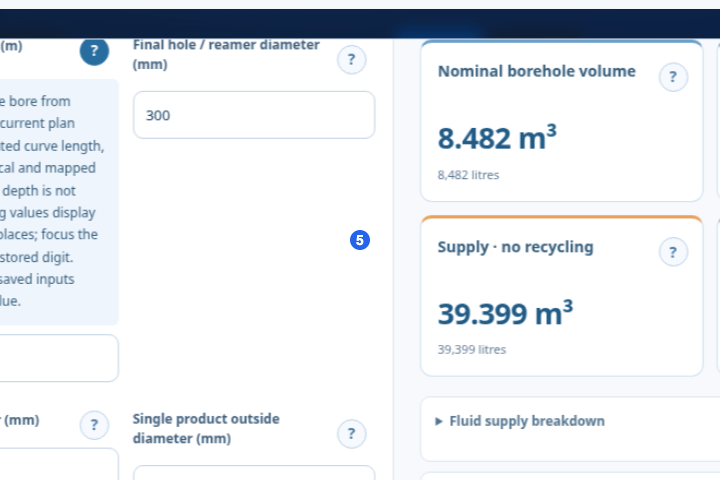The height and width of the screenshot is (480, 720).
Task: Click the filled blue help icon beside (m)
Action: (x=94, y=51)
